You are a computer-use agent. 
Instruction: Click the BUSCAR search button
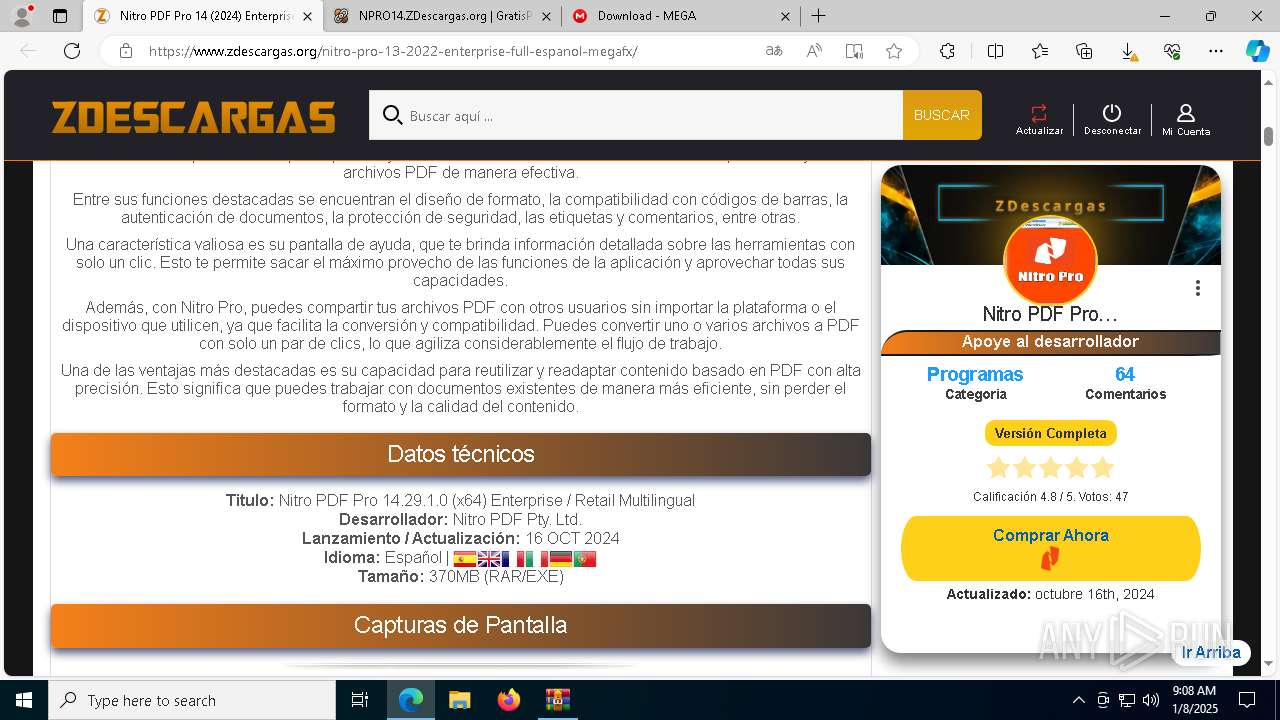pos(942,115)
